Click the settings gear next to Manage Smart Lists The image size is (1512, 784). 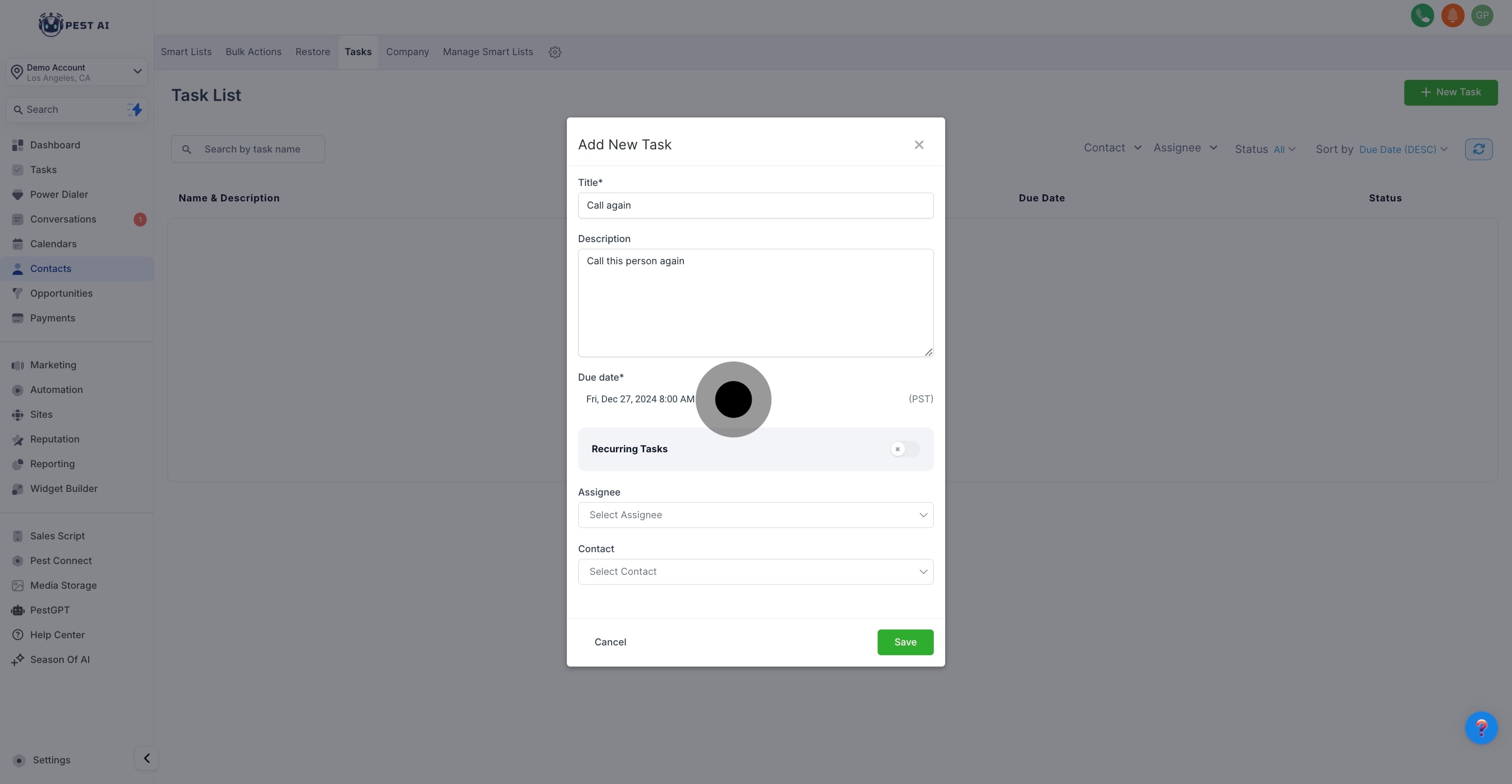pyautogui.click(x=555, y=52)
